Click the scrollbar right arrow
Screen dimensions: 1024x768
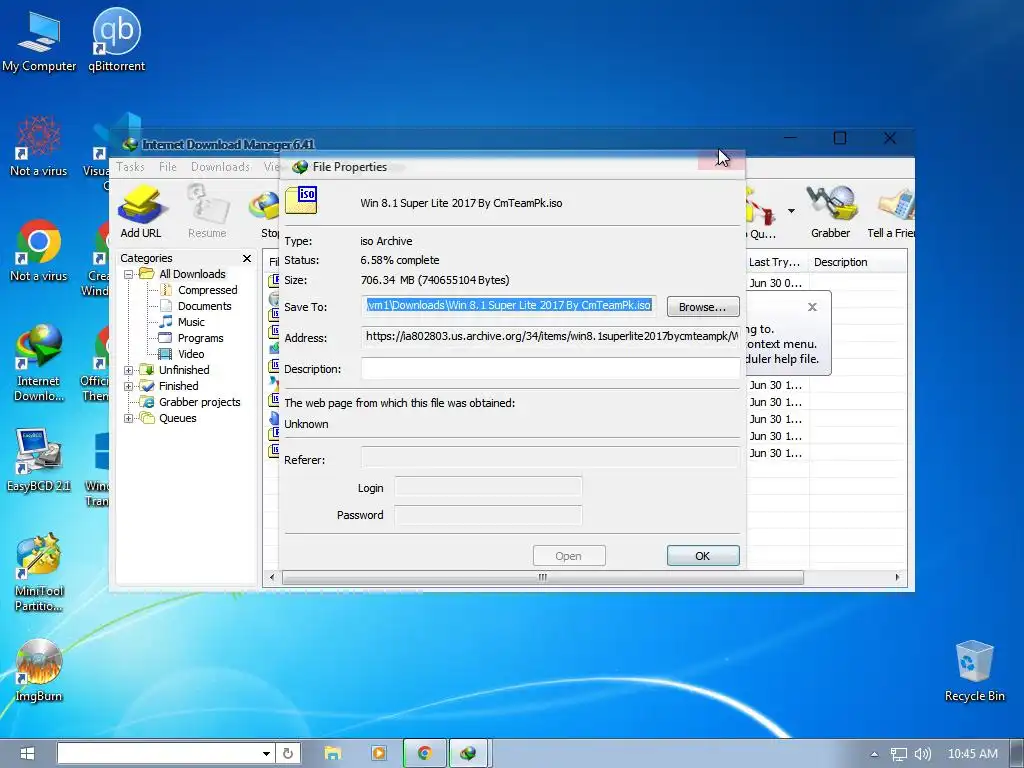pyautogui.click(x=898, y=578)
